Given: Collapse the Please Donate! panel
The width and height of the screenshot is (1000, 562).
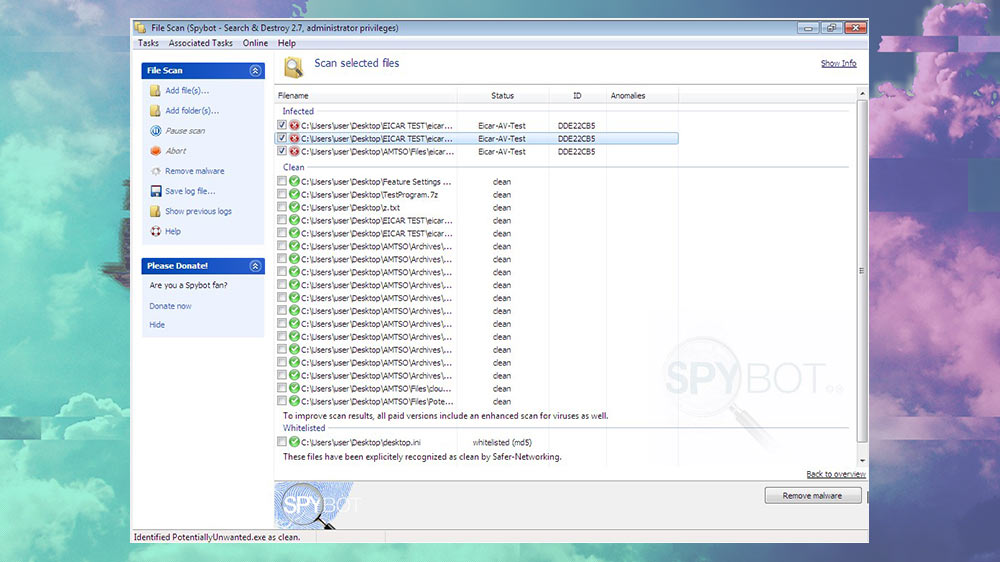Looking at the screenshot, I should coord(255,266).
